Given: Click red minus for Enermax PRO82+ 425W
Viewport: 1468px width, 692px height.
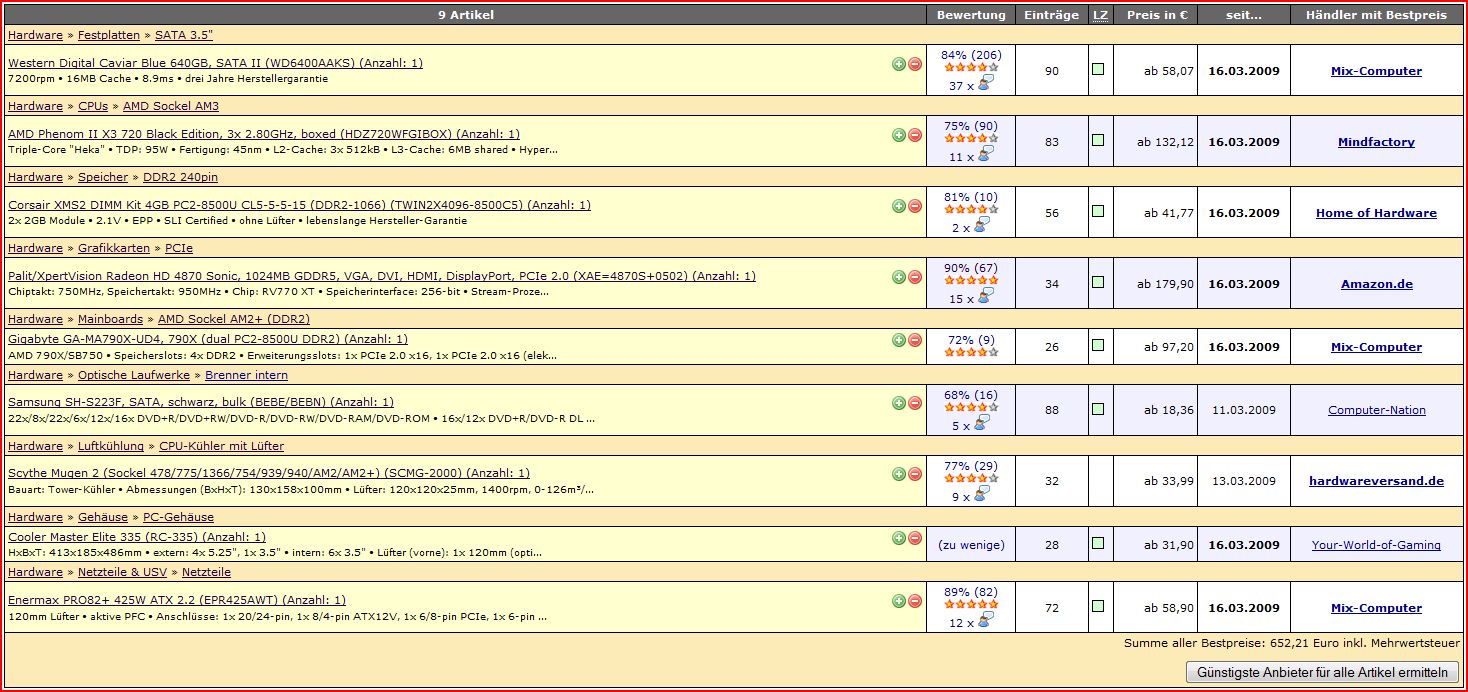Looking at the screenshot, I should pos(915,601).
